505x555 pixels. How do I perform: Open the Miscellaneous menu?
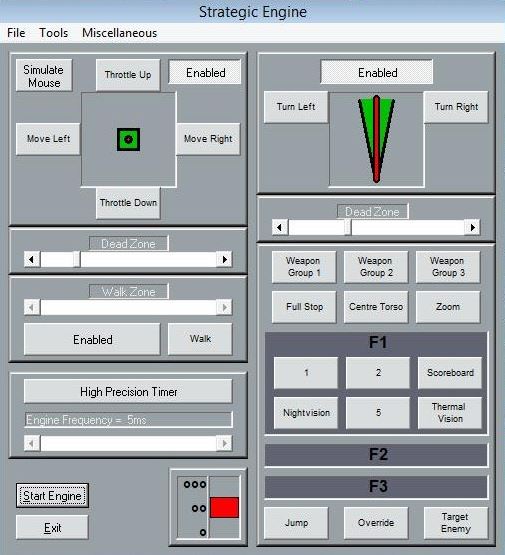click(x=119, y=33)
